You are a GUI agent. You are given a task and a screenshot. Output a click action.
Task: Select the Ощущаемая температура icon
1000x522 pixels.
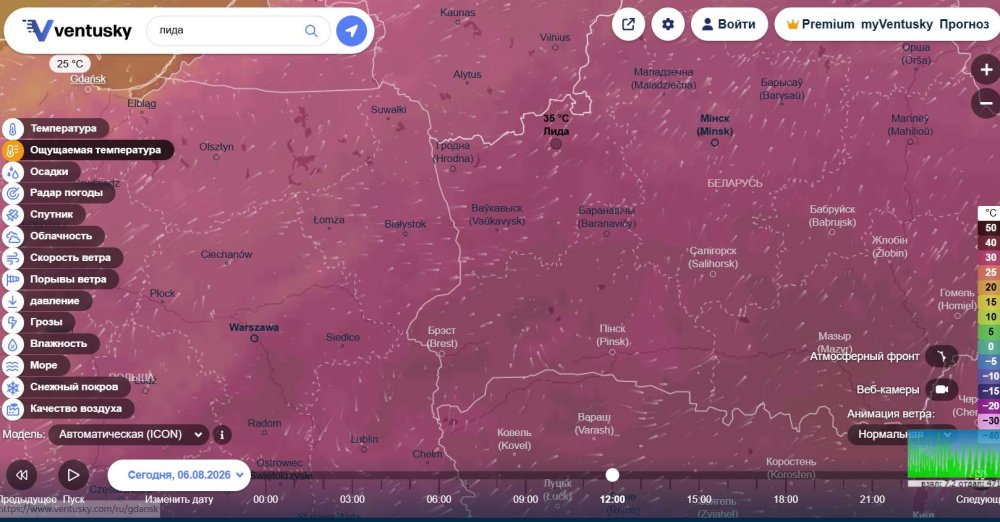point(13,151)
